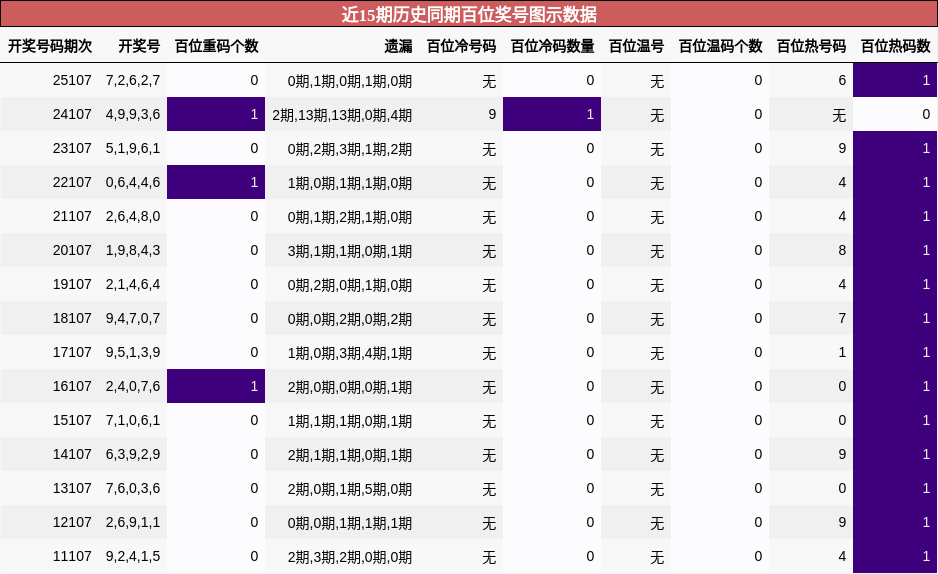The width and height of the screenshot is (938, 574).
Task: Select the 遗漏 column header
Action: pos(398,46)
